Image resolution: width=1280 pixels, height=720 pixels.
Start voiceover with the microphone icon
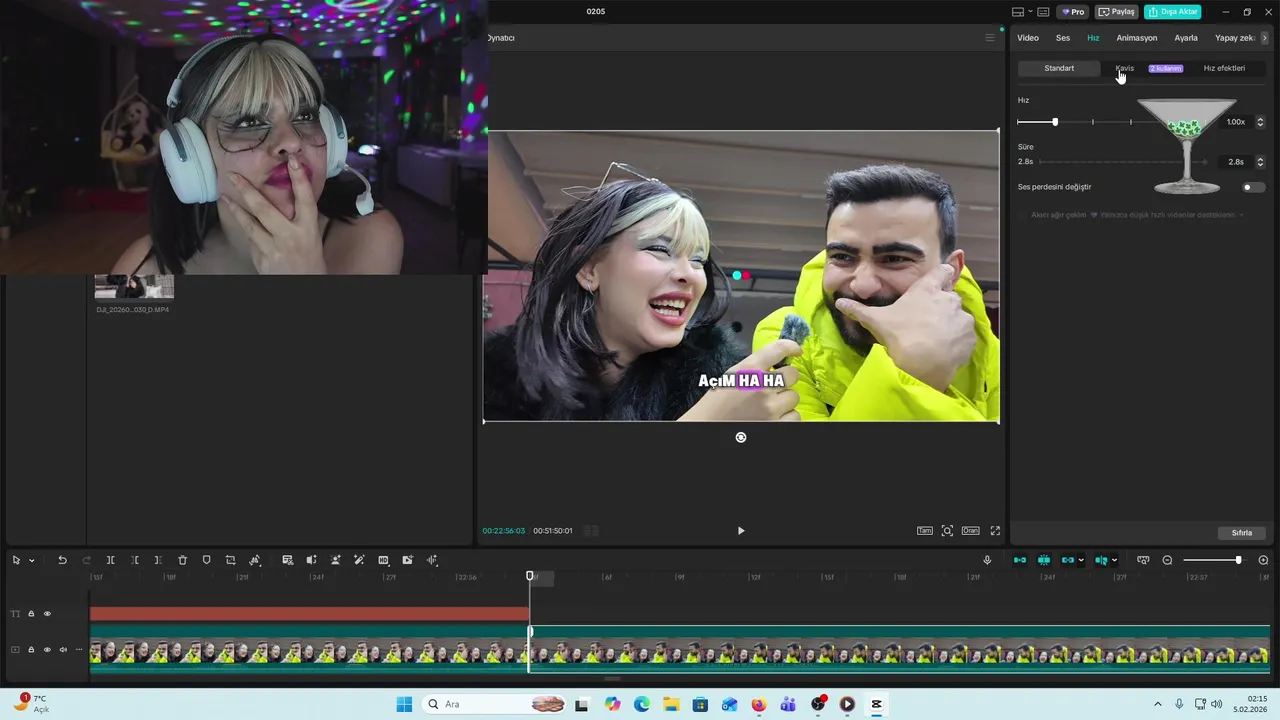point(987,560)
